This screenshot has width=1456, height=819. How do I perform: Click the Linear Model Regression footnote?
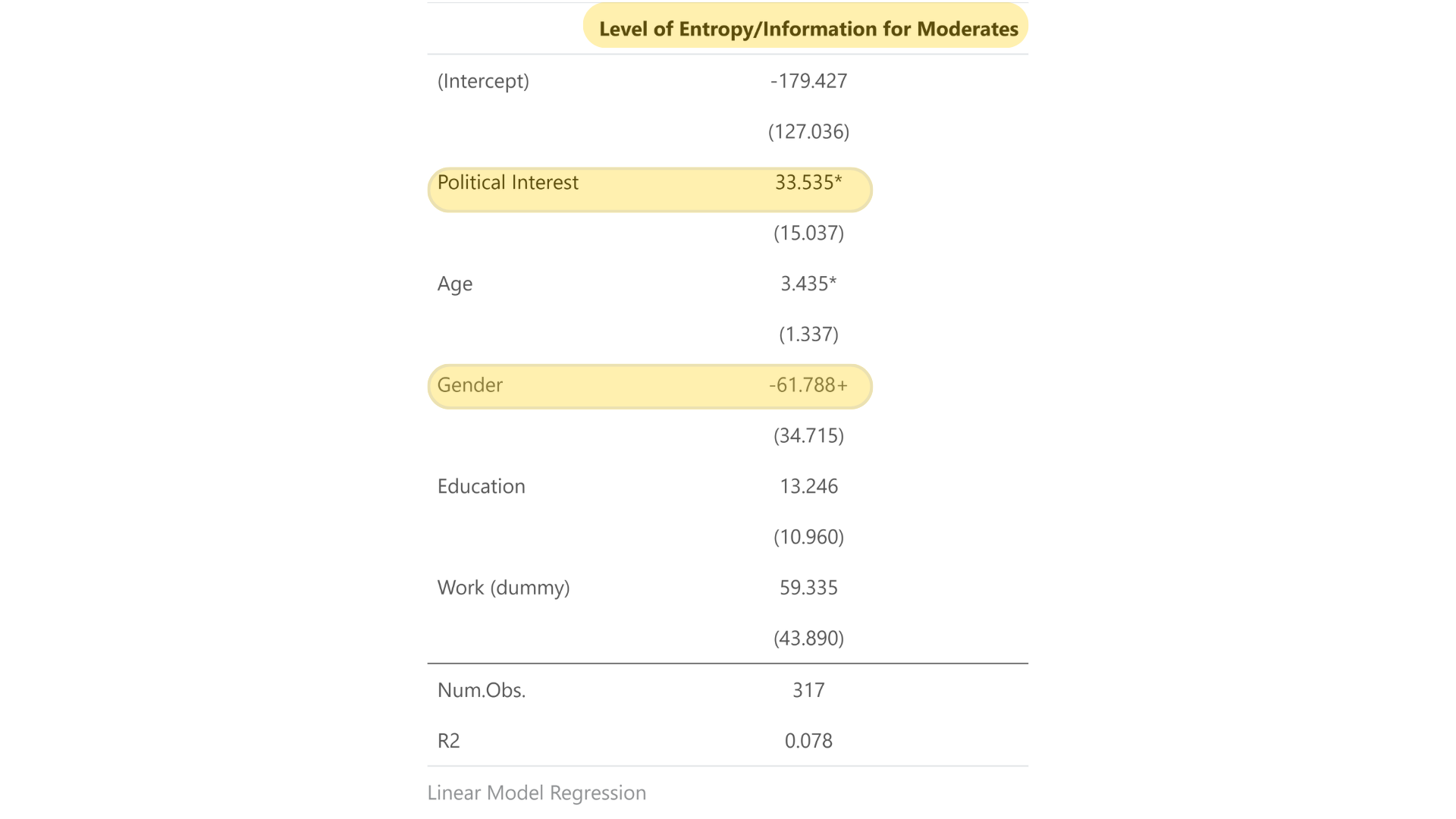(x=537, y=793)
